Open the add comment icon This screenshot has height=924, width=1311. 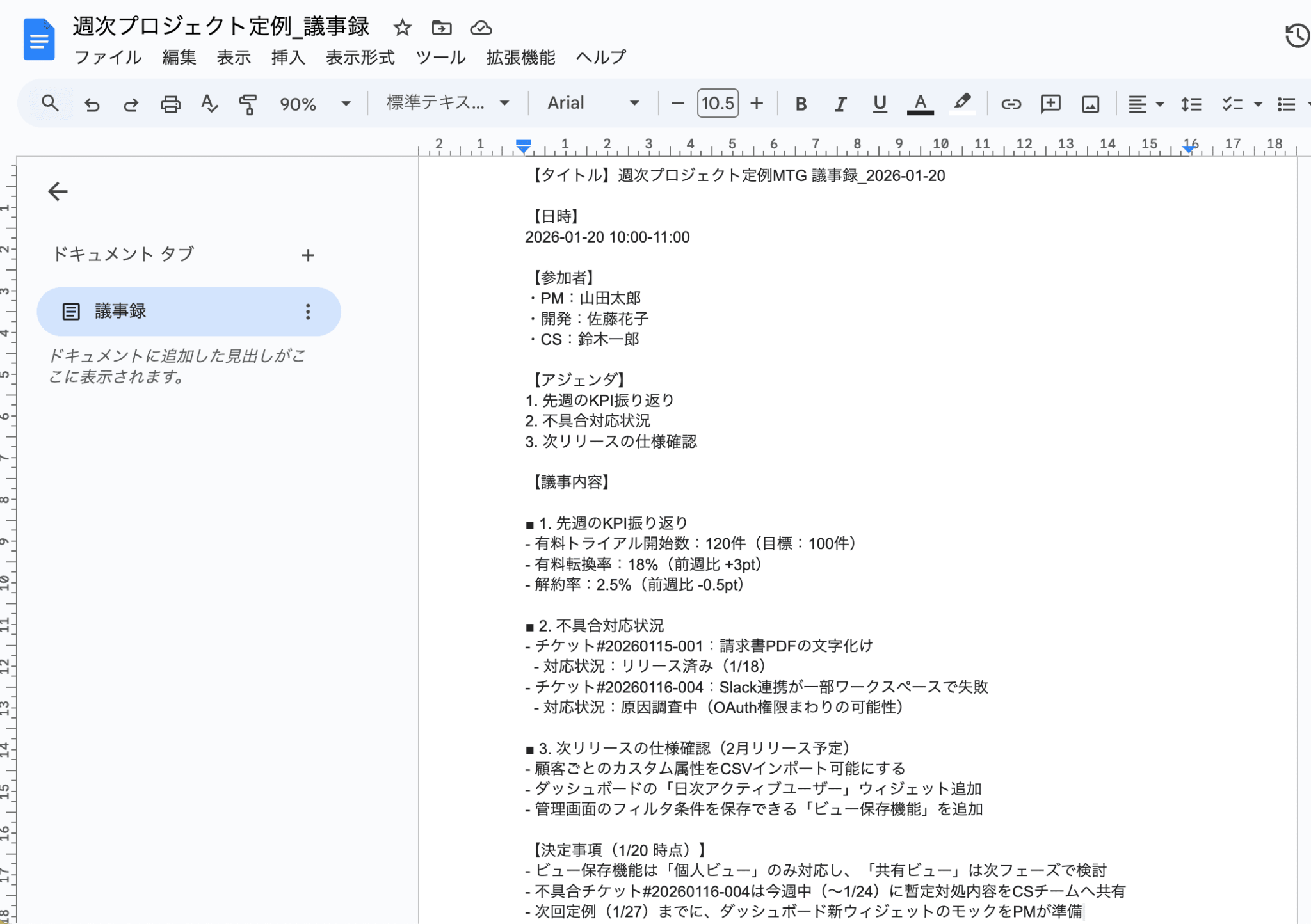(x=1050, y=104)
